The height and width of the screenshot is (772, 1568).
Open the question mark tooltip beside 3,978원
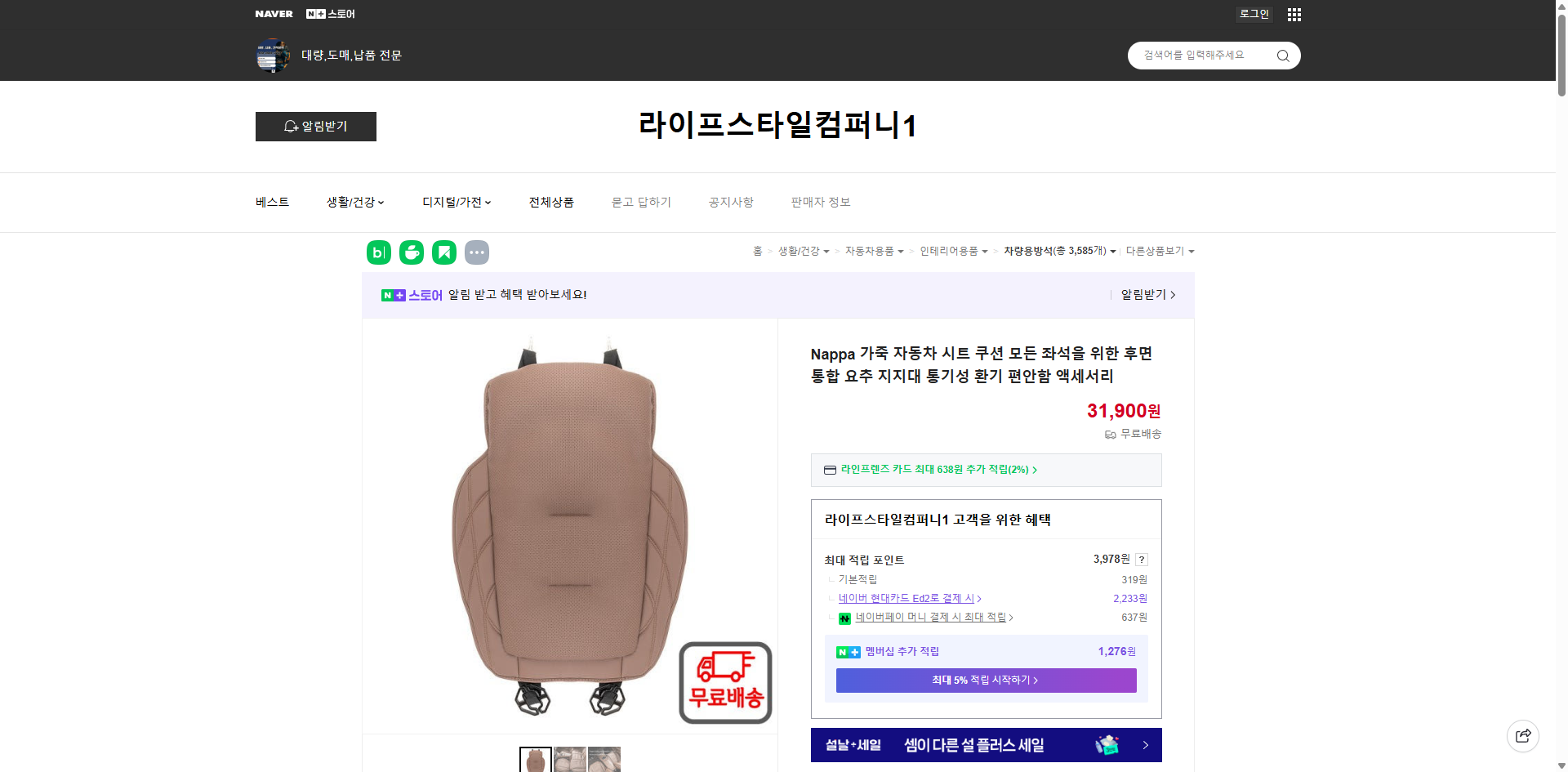tap(1141, 560)
